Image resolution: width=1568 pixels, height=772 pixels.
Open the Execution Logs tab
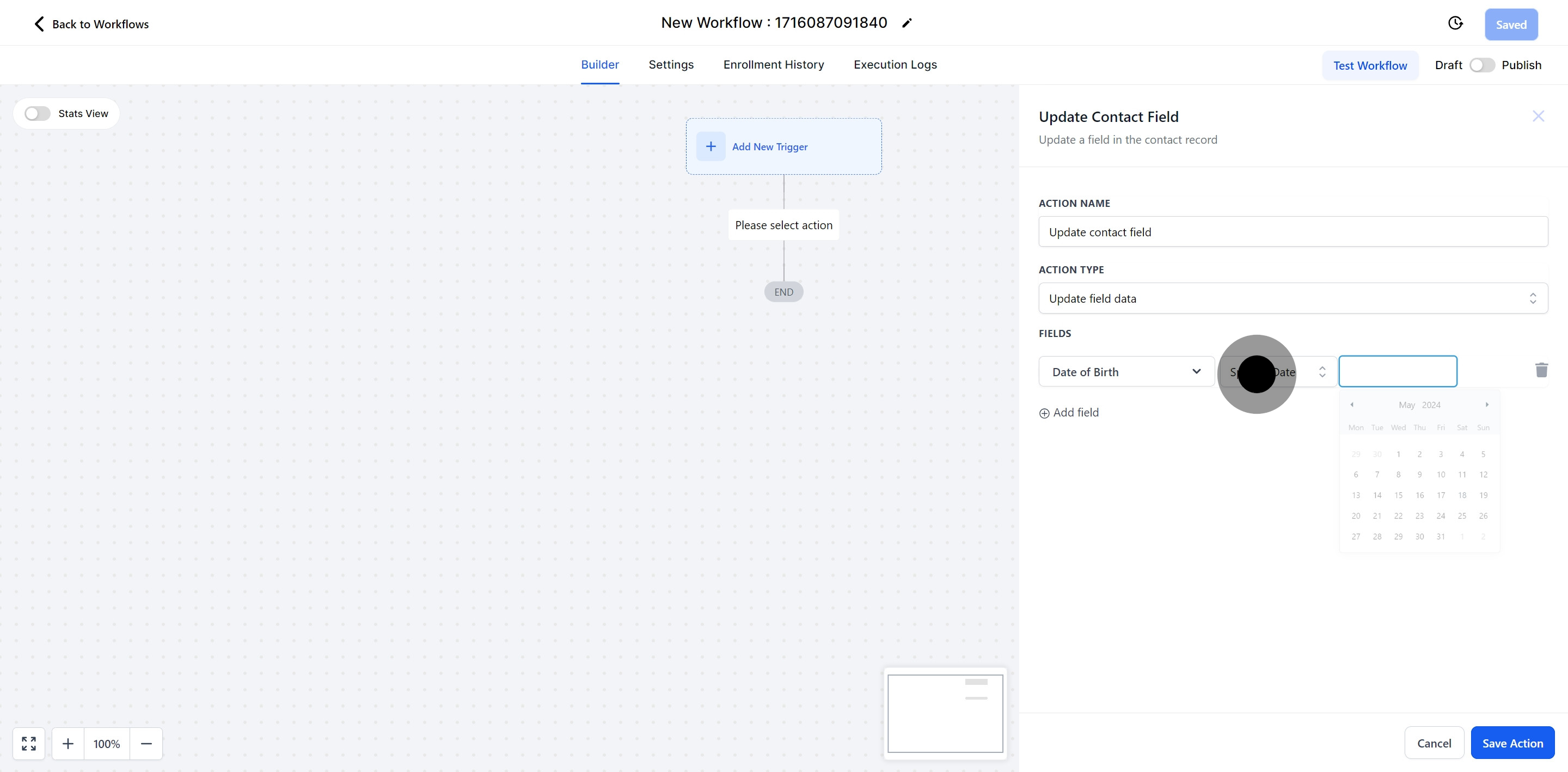click(x=895, y=65)
